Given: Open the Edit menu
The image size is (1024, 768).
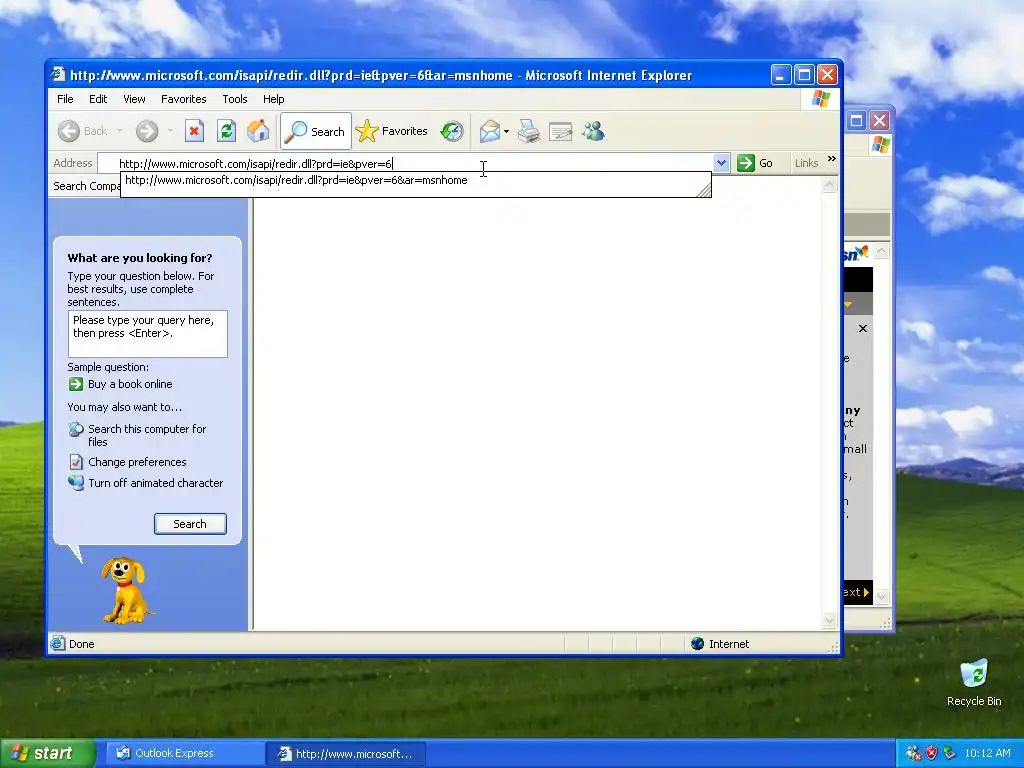Looking at the screenshot, I should (98, 99).
